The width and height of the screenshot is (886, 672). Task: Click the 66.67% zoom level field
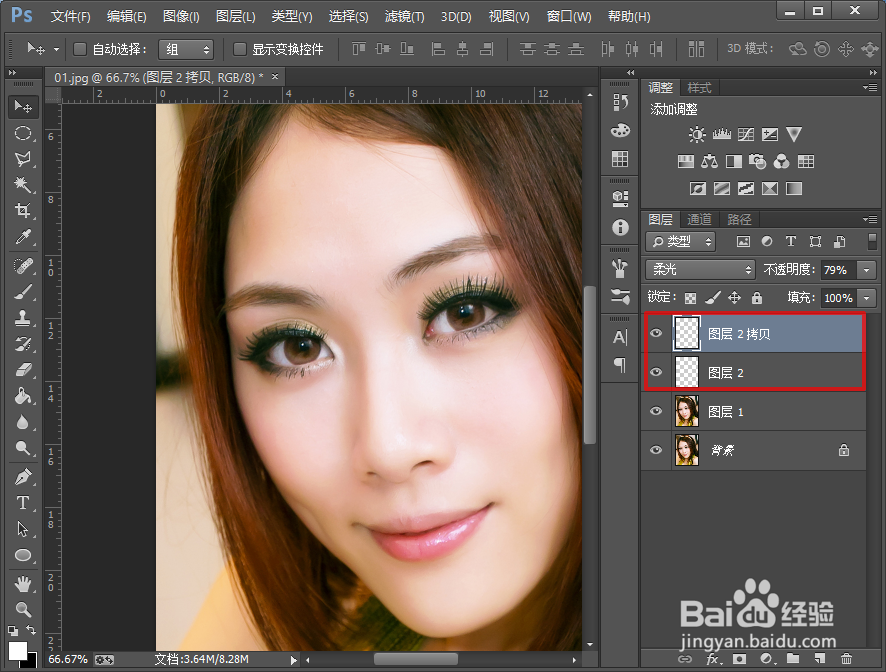tap(68, 660)
